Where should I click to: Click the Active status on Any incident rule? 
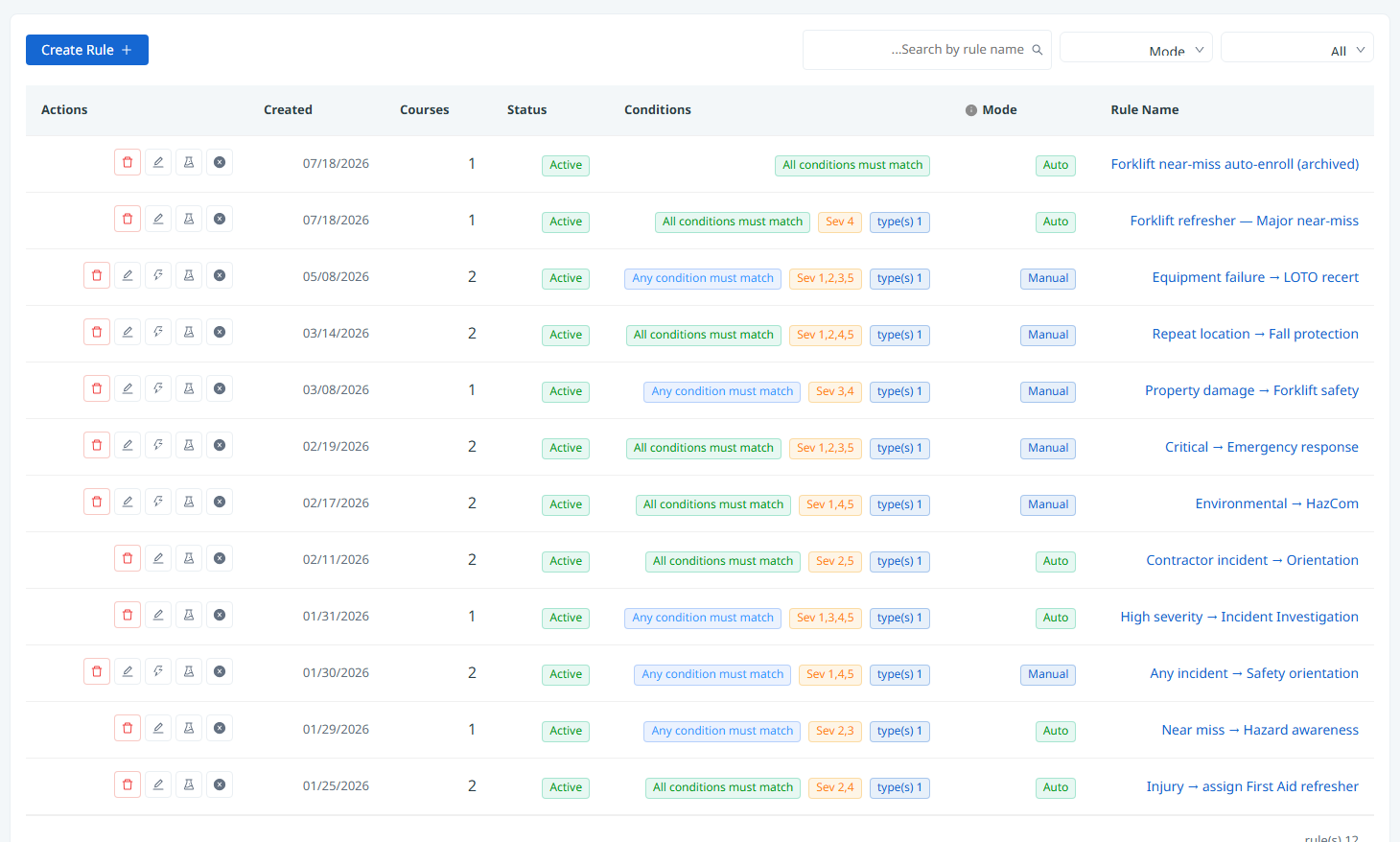click(566, 674)
